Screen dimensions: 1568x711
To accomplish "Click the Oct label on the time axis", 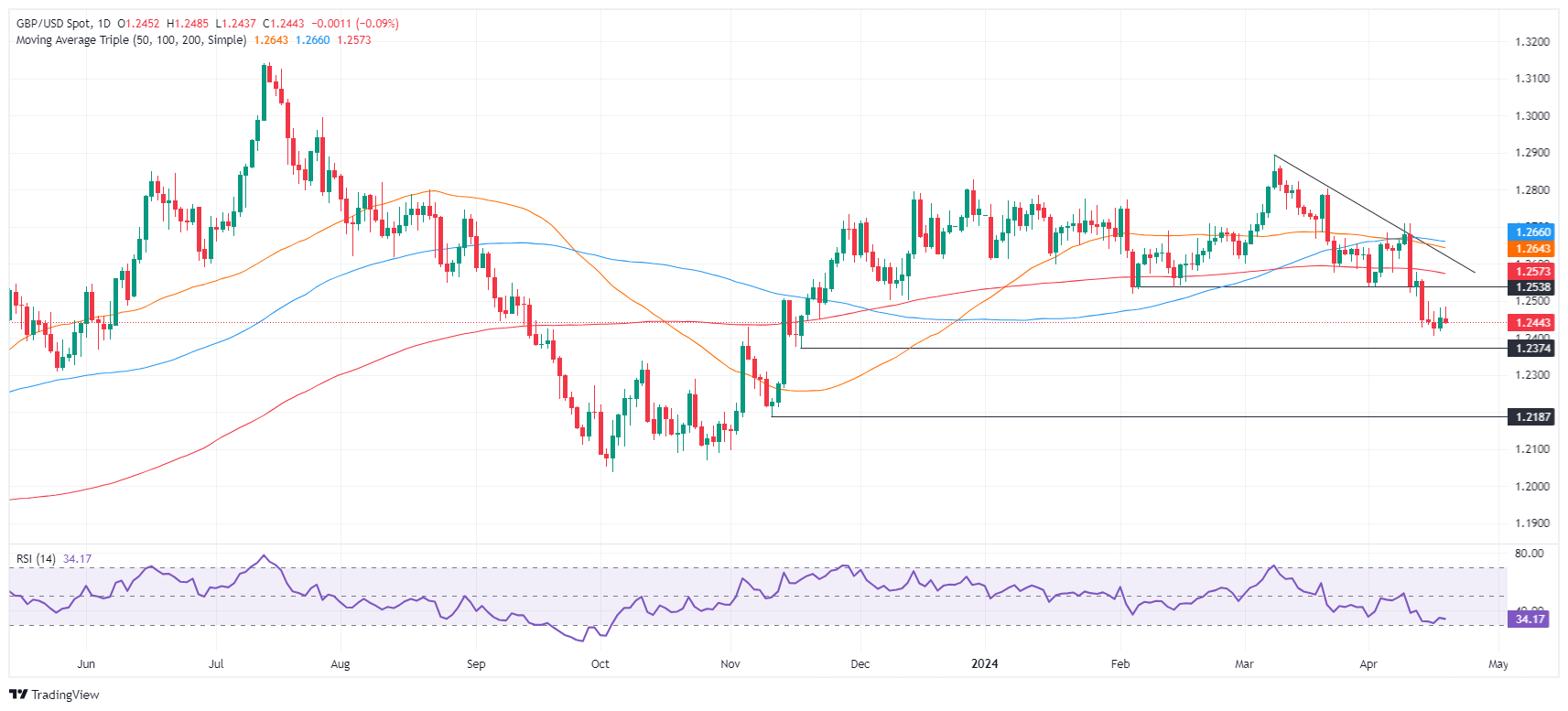I will tap(600, 664).
